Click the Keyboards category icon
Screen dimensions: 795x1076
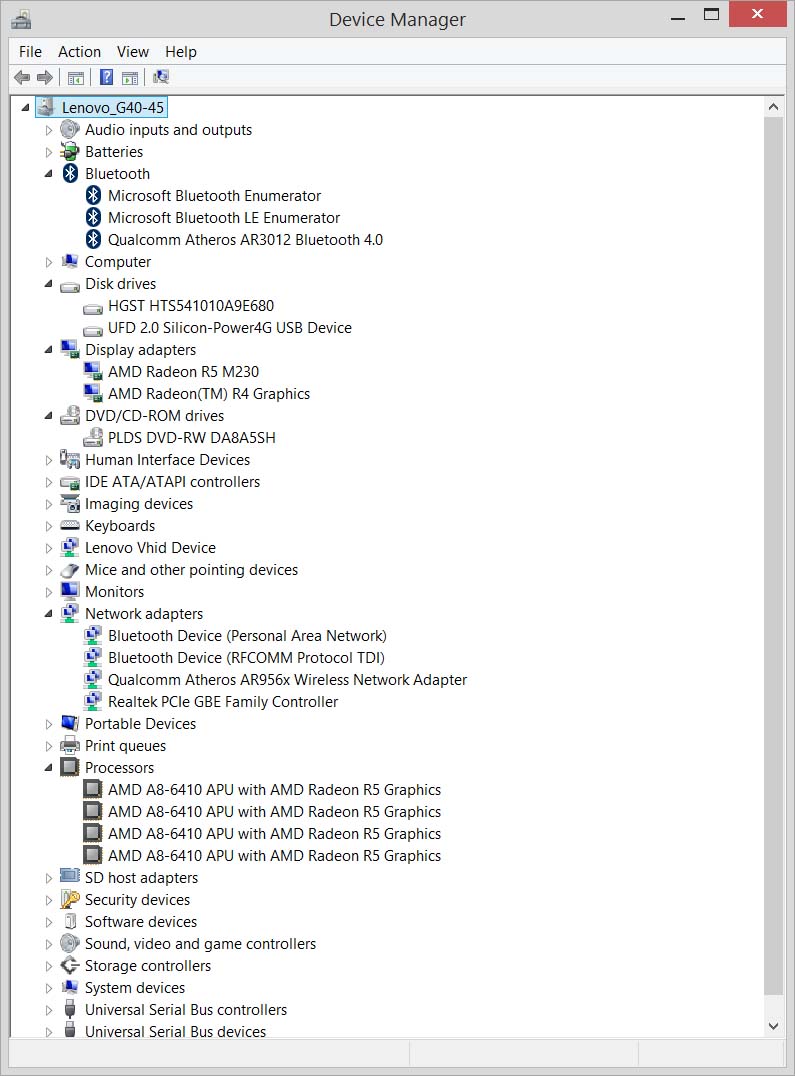(69, 526)
